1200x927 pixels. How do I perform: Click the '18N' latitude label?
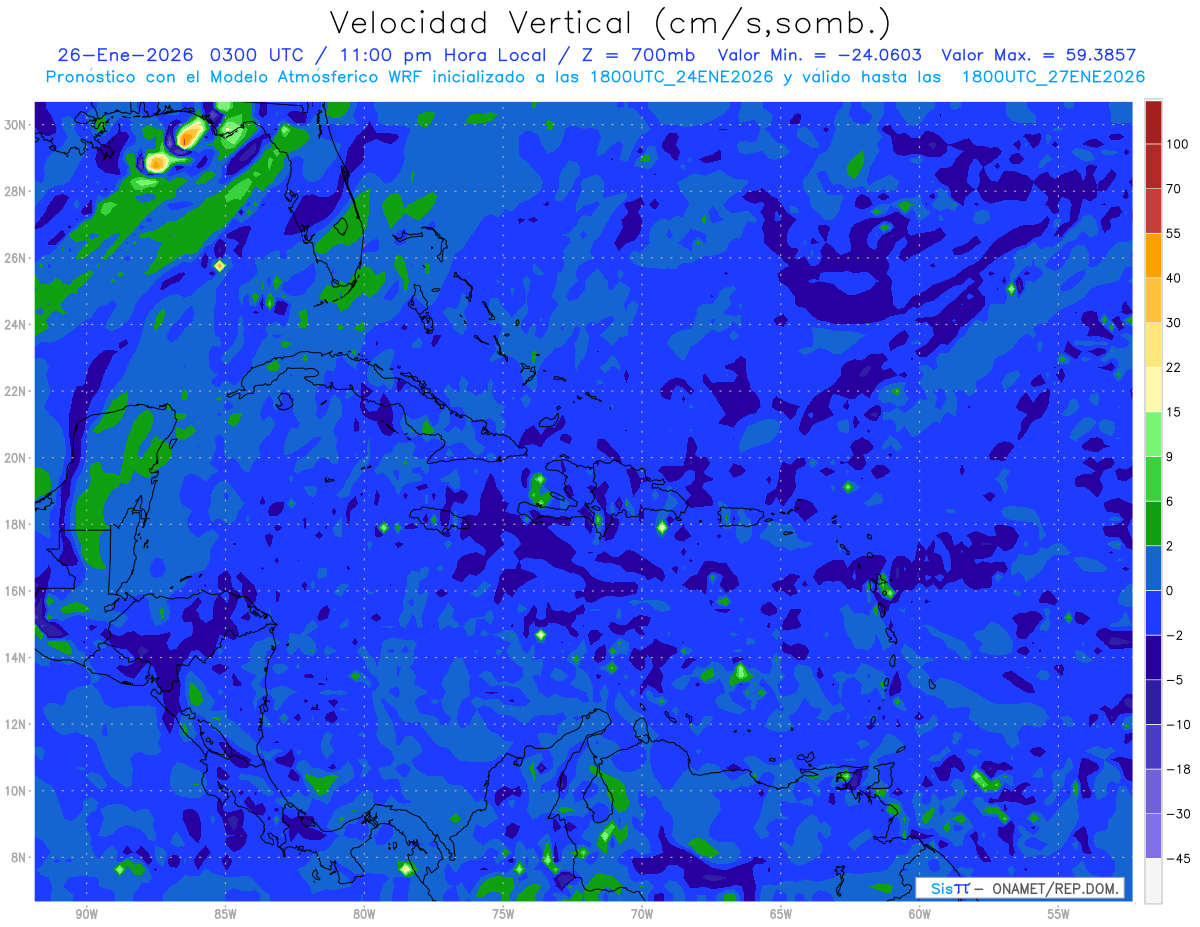click(16, 524)
